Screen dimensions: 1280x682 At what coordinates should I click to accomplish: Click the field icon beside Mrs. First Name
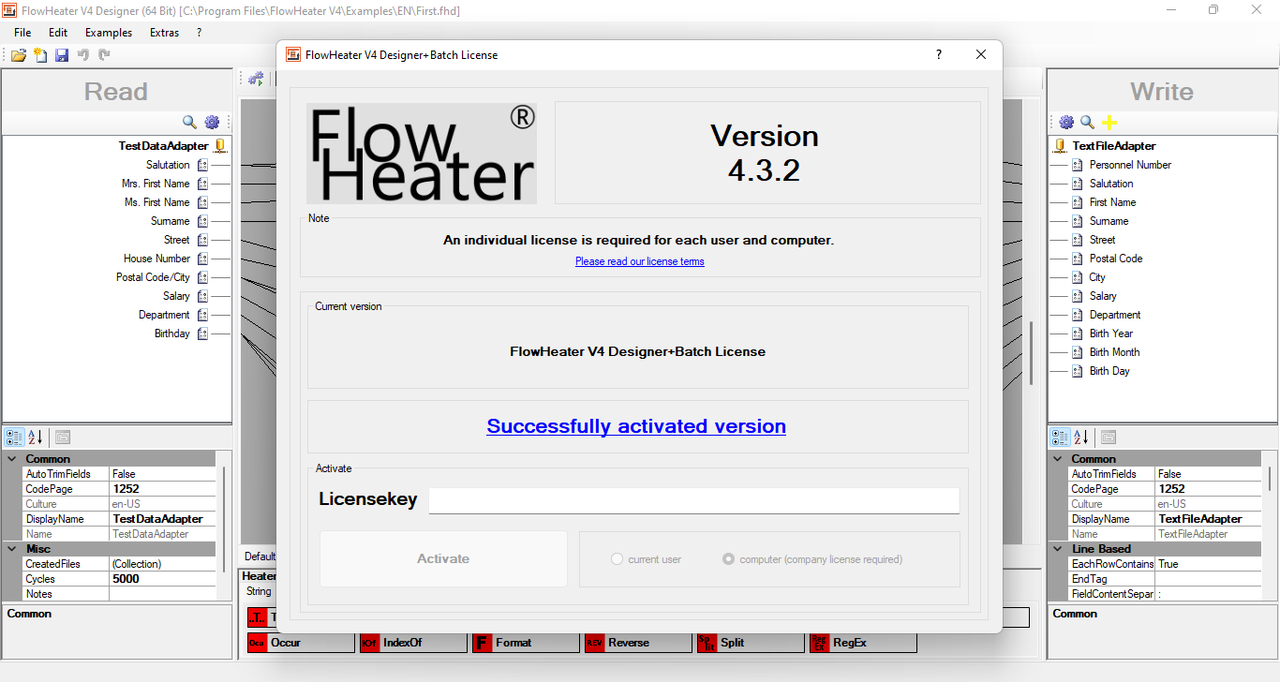point(202,184)
